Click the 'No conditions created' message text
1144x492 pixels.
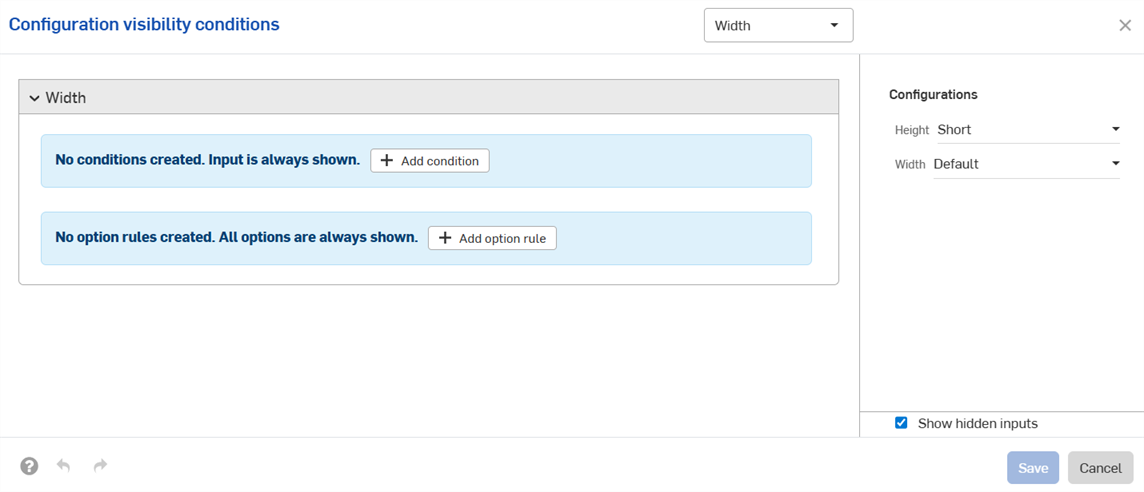pyautogui.click(x=208, y=161)
